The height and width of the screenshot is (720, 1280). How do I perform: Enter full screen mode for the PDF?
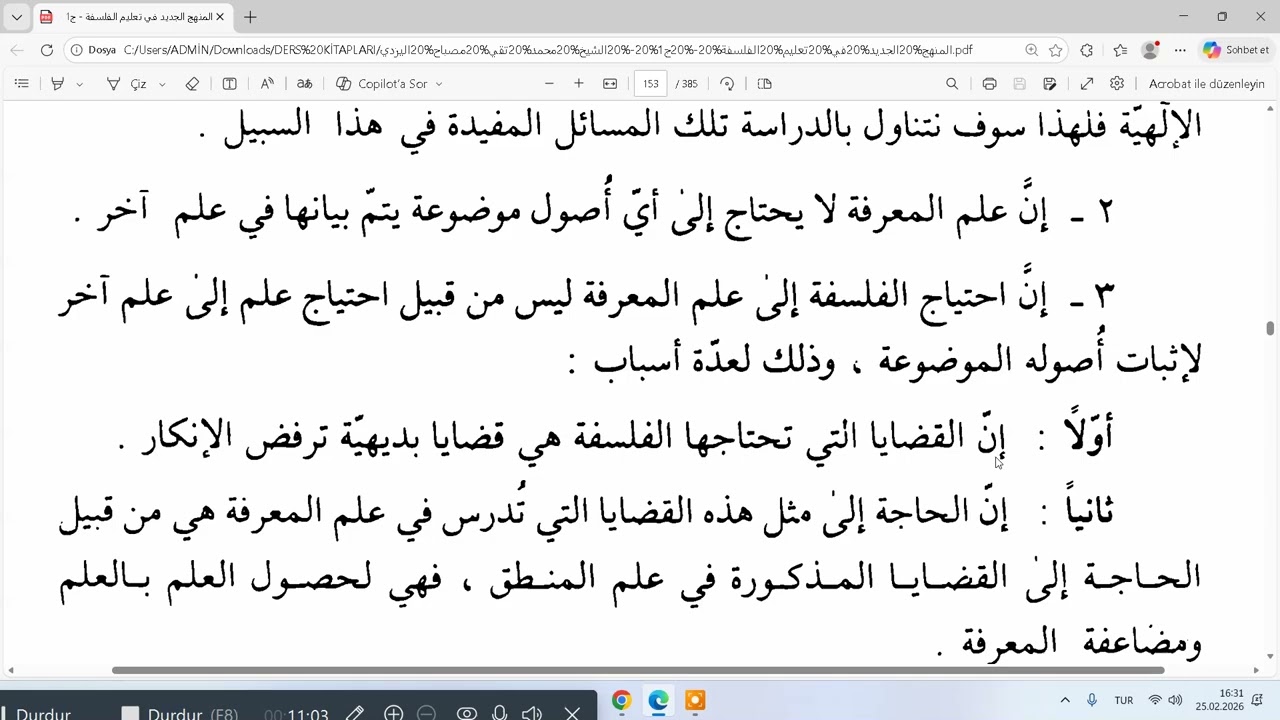(x=1087, y=84)
